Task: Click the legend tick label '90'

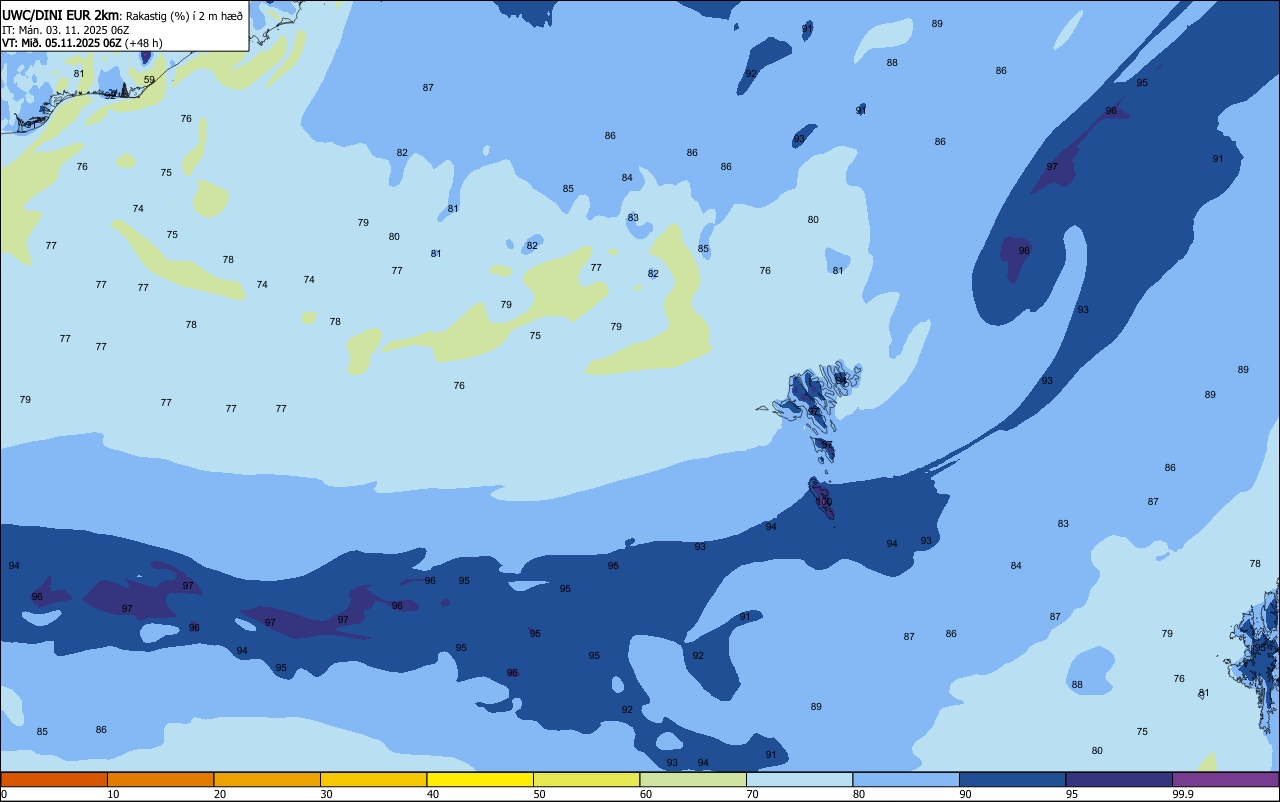Action: tap(965, 794)
